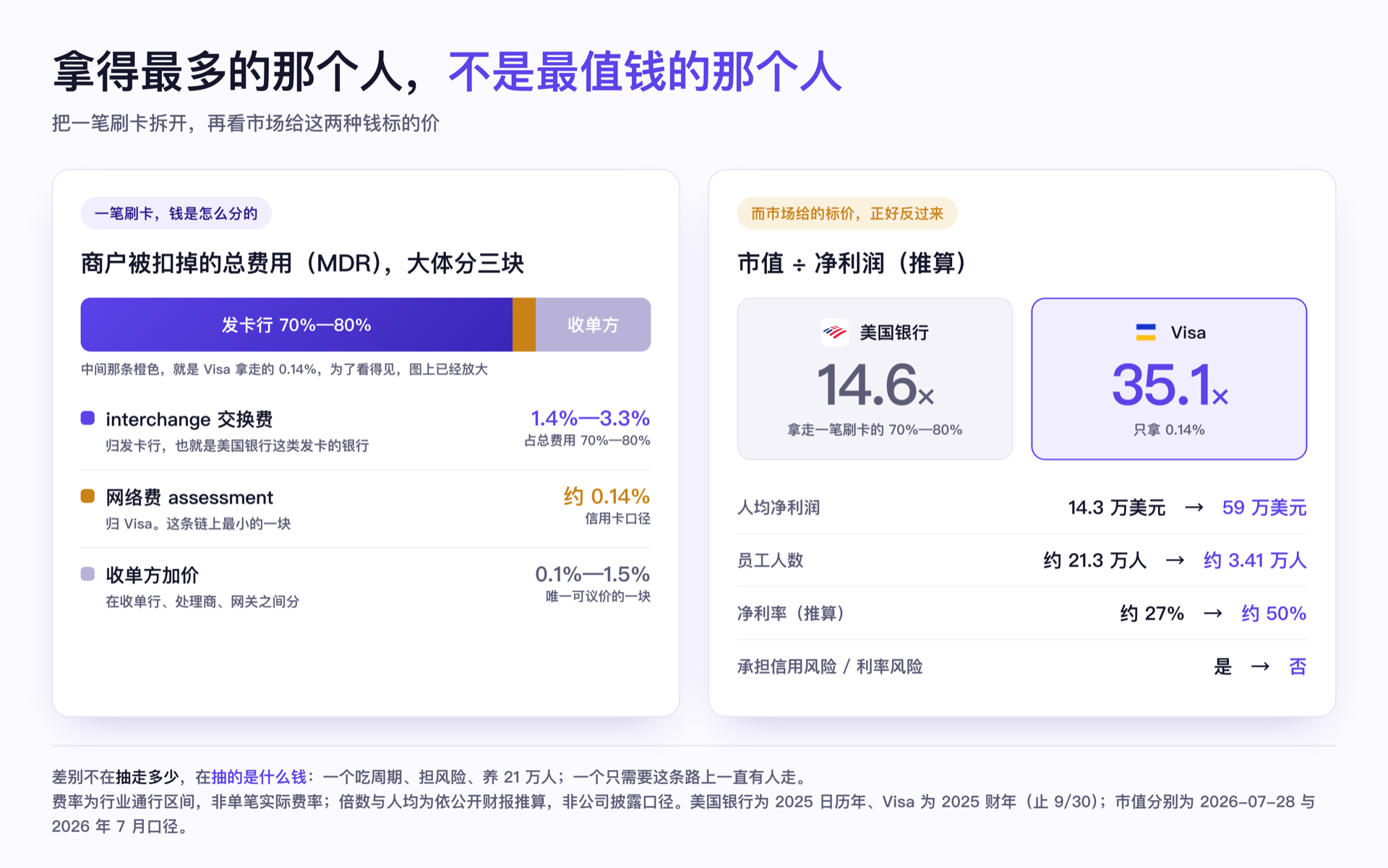The height and width of the screenshot is (868, 1388).
Task: Select the 美国银行 14.6x card
Action: pos(875,379)
